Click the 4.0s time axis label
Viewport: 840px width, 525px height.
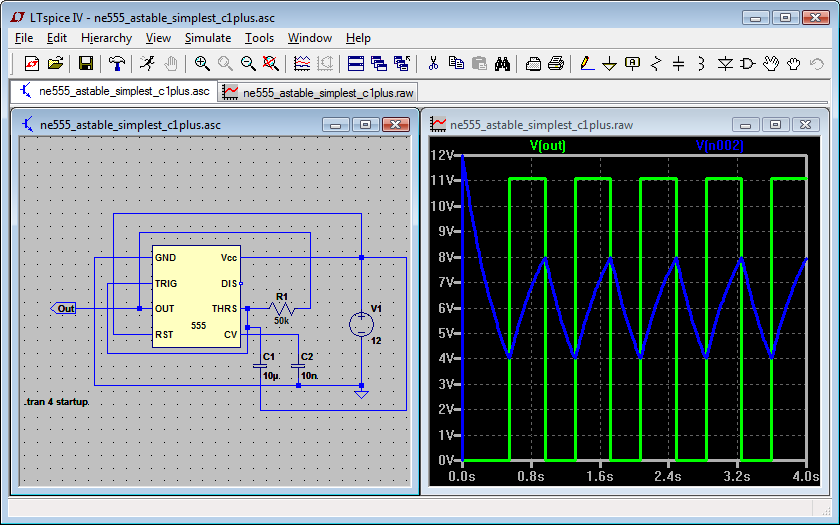806,476
